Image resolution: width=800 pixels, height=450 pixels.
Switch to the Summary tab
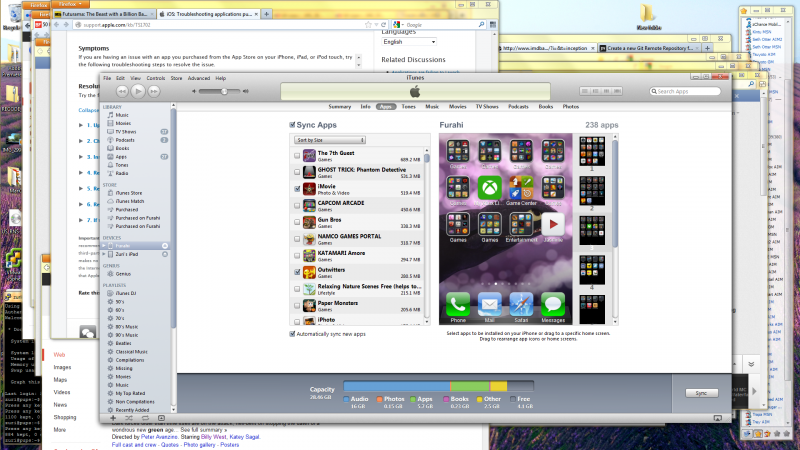point(339,106)
